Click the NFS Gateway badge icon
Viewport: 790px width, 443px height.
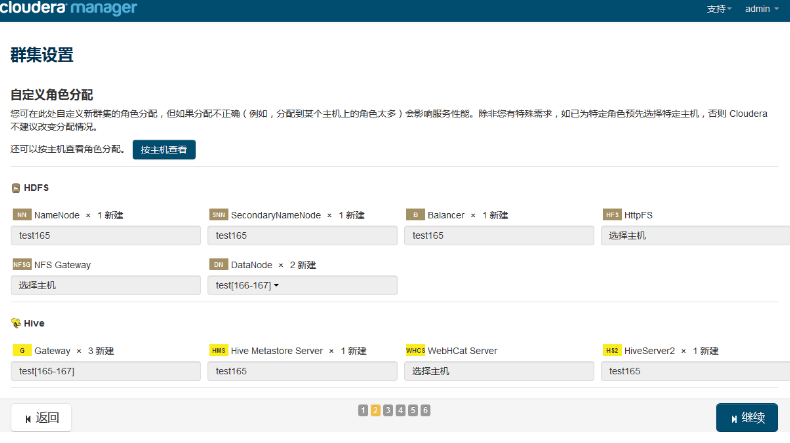[22, 265]
